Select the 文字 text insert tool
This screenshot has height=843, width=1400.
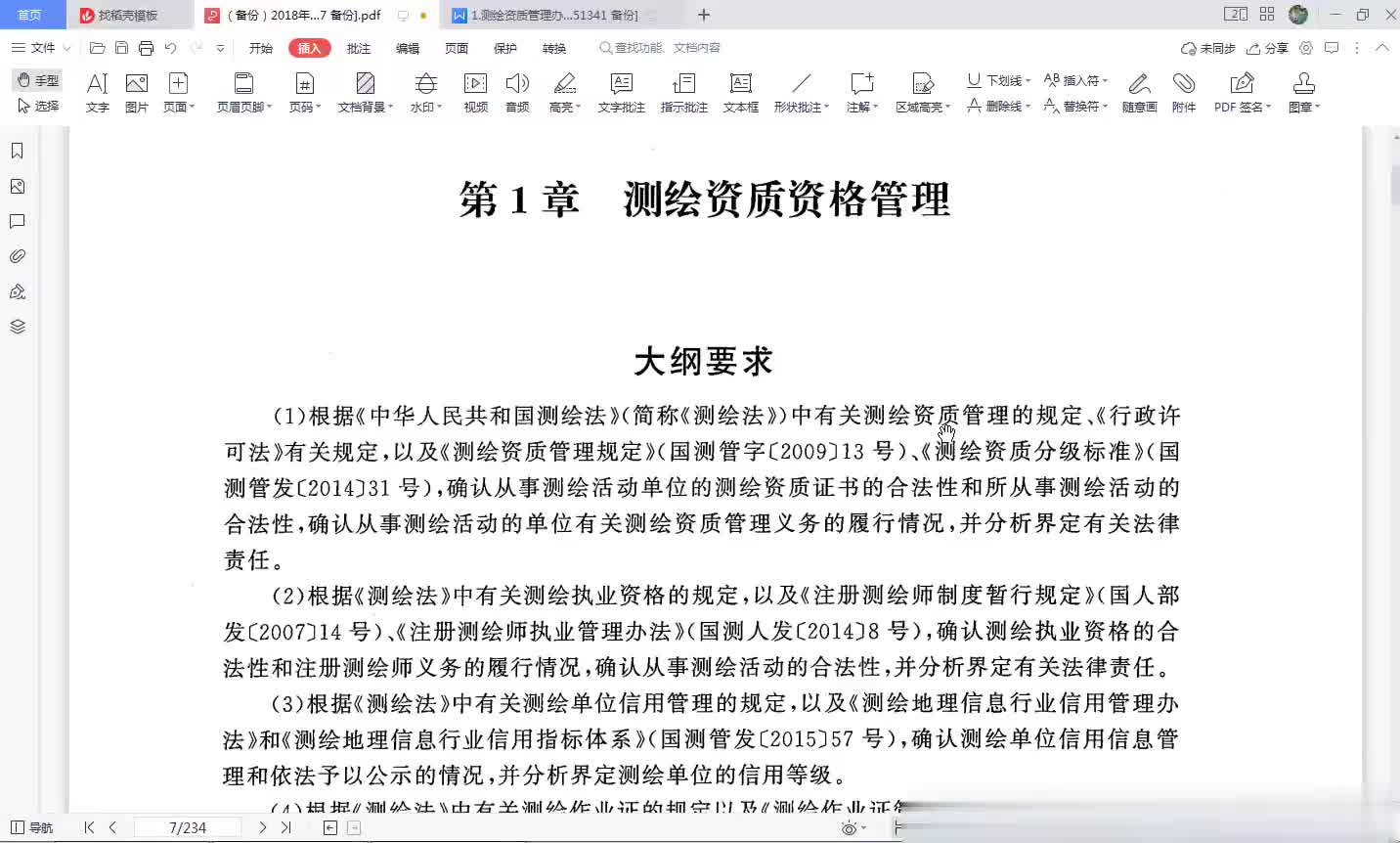point(97,93)
